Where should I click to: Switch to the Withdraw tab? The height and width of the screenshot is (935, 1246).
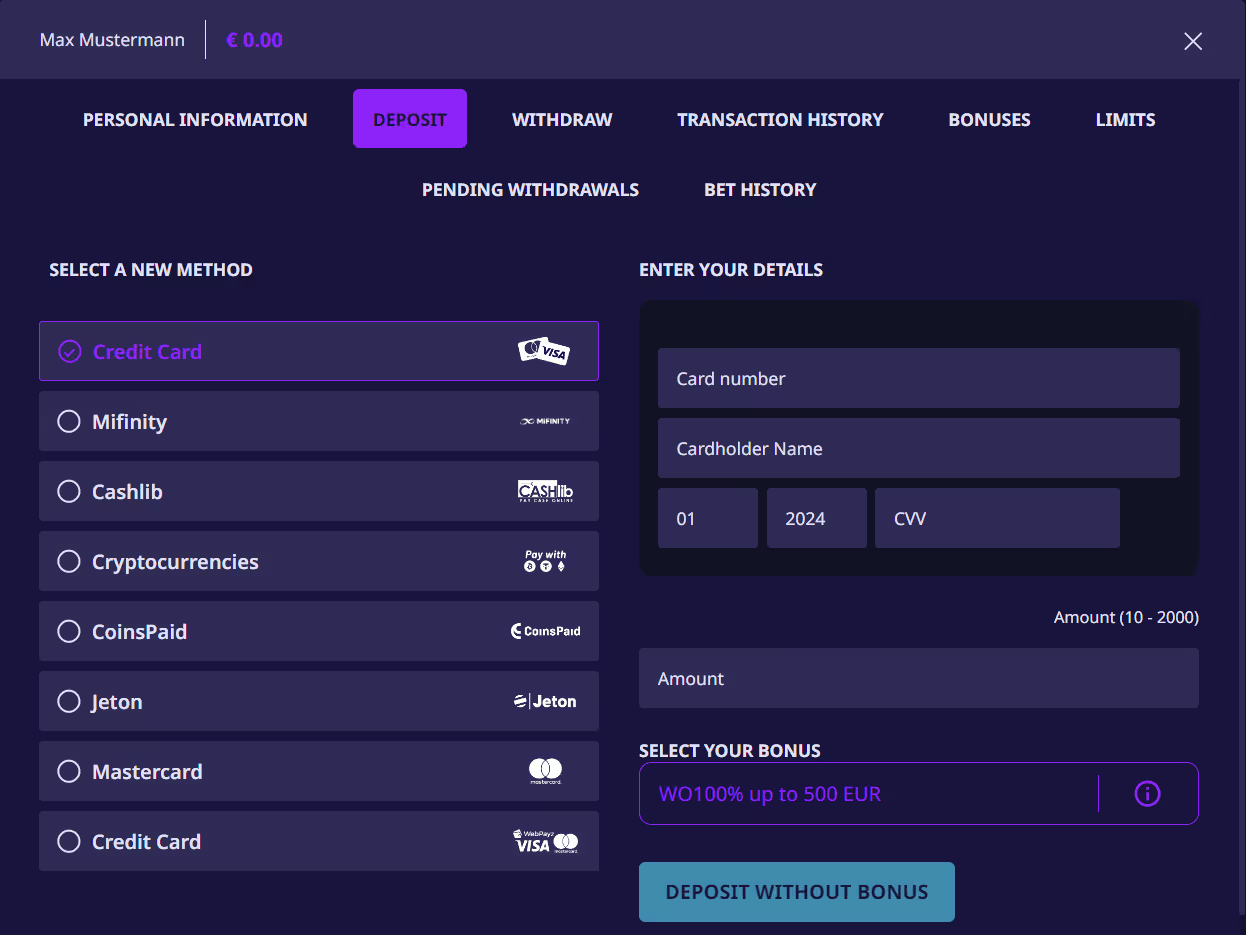[562, 119]
